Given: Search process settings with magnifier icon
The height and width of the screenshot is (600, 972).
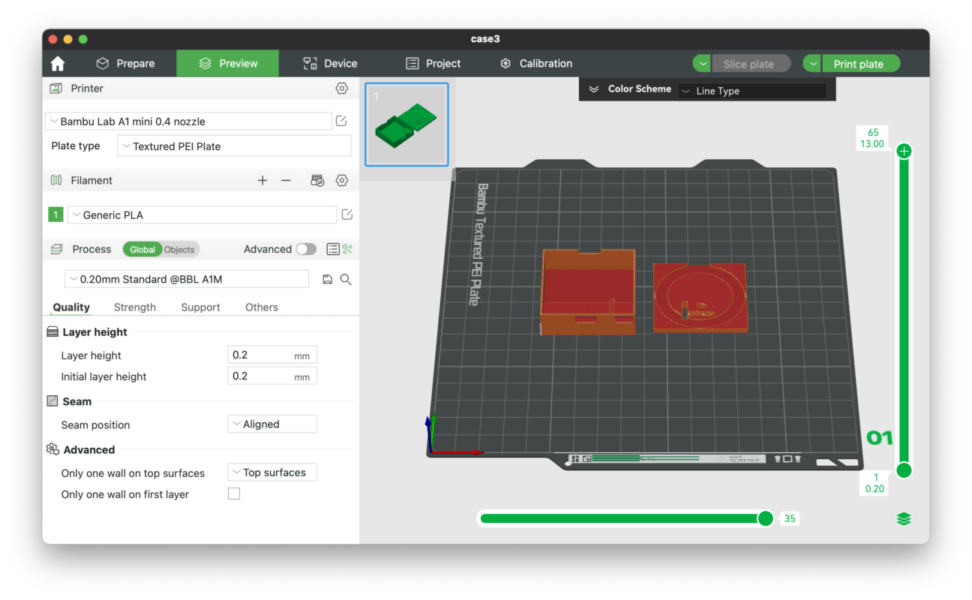Looking at the screenshot, I should pyautogui.click(x=346, y=280).
